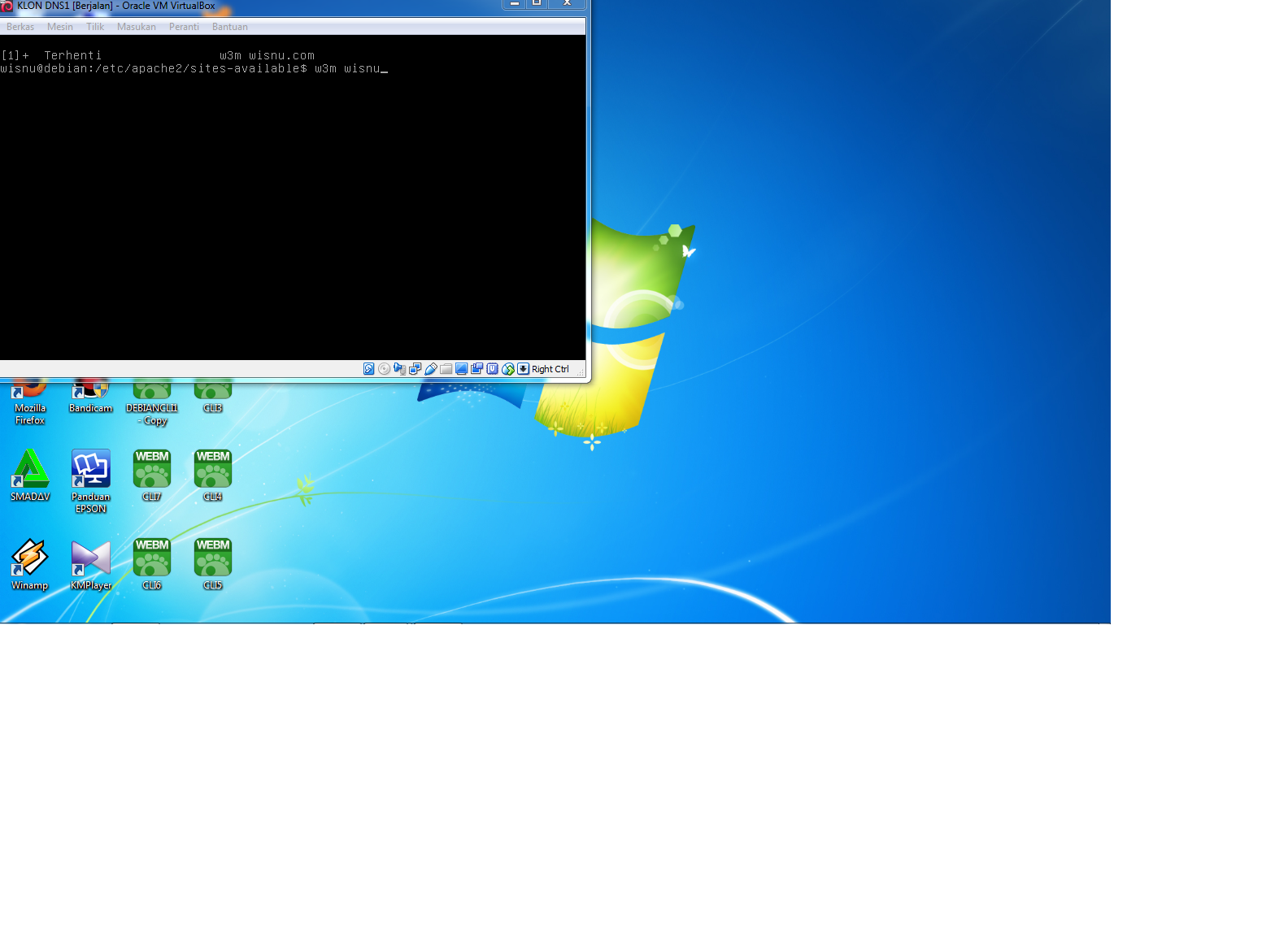This screenshot has width=1288, height=925.
Task: Click the VirtualBox title bar icon
Action: tap(7, 6)
